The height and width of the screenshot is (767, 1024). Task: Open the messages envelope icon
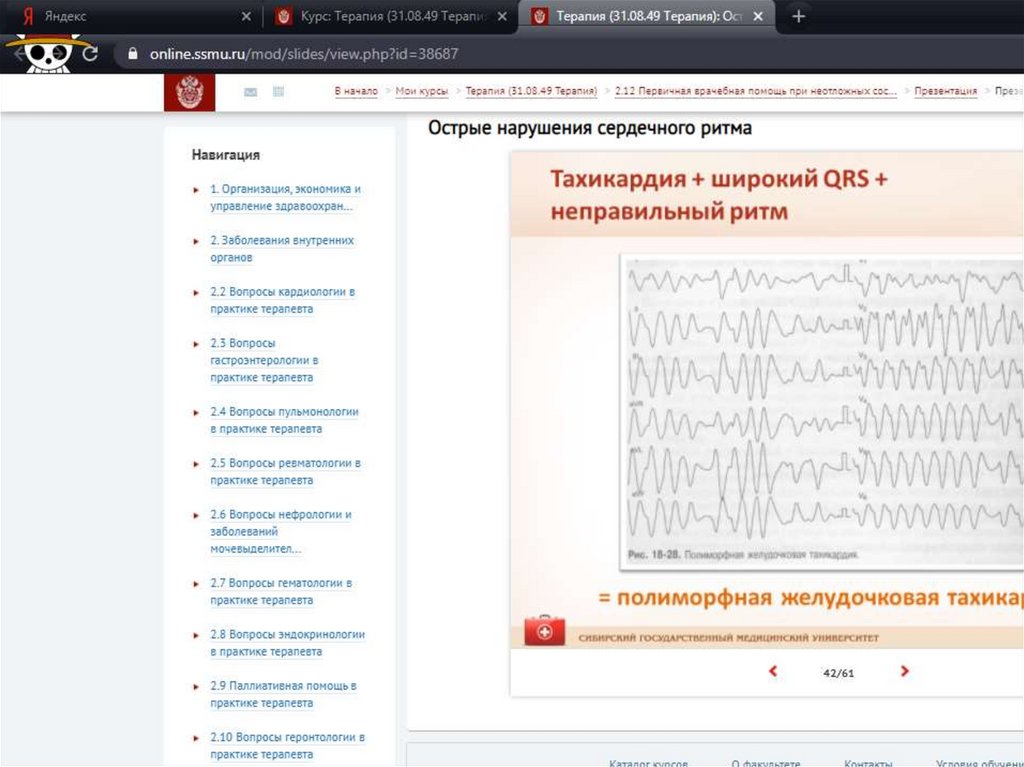click(251, 92)
